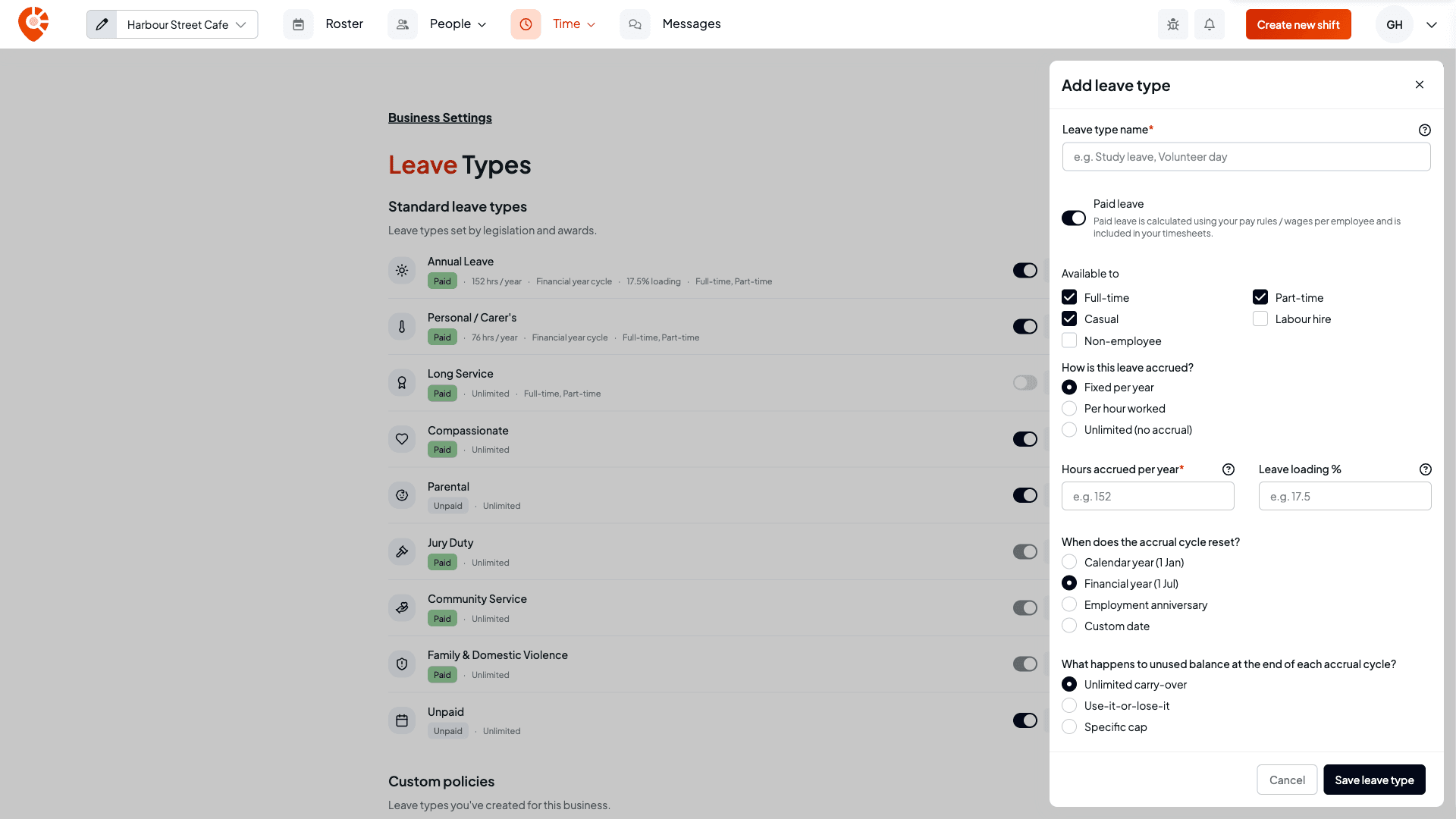Click the Leave loading % field
Screen dimensions: 1456x819
point(1345,497)
